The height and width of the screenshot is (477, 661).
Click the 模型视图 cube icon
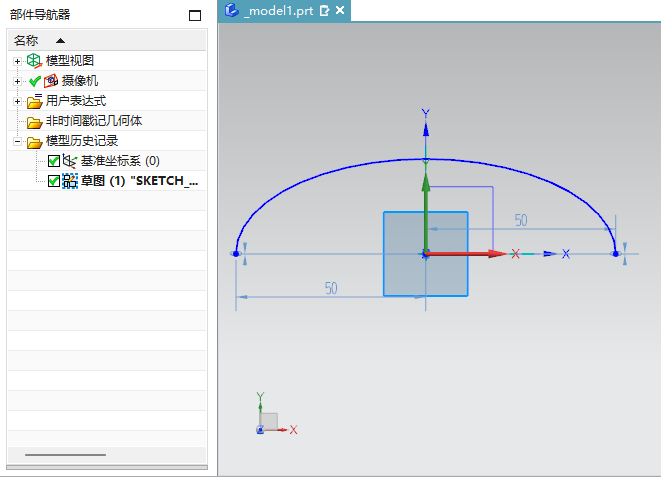[34, 61]
